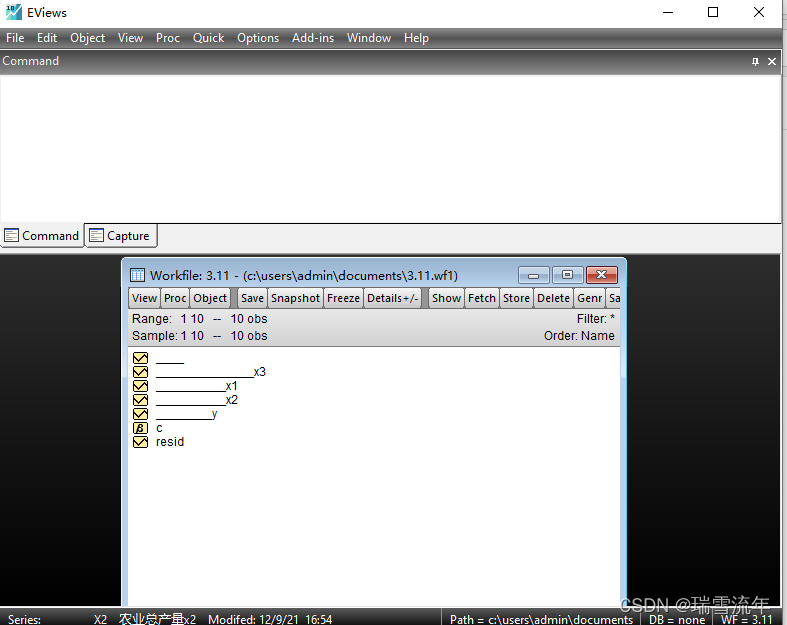
Task: Open the Quick menu
Action: click(x=208, y=38)
